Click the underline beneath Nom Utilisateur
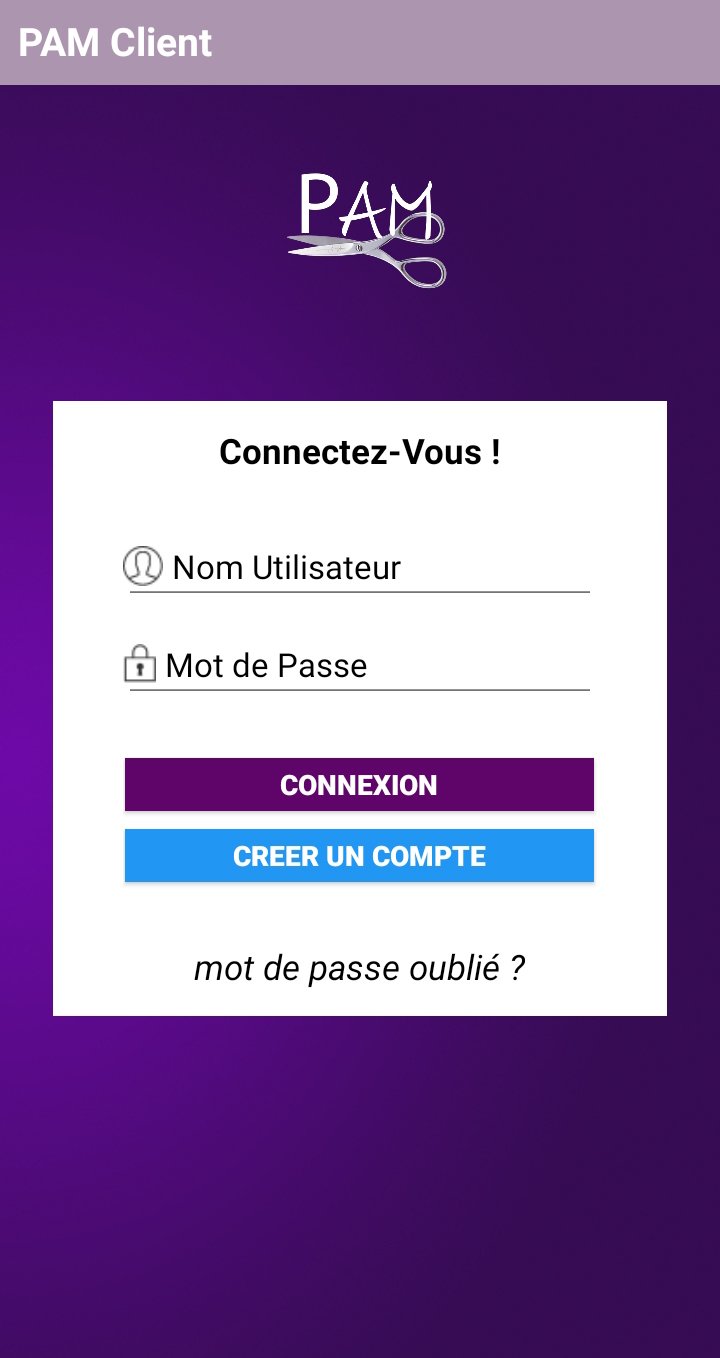 click(x=360, y=594)
